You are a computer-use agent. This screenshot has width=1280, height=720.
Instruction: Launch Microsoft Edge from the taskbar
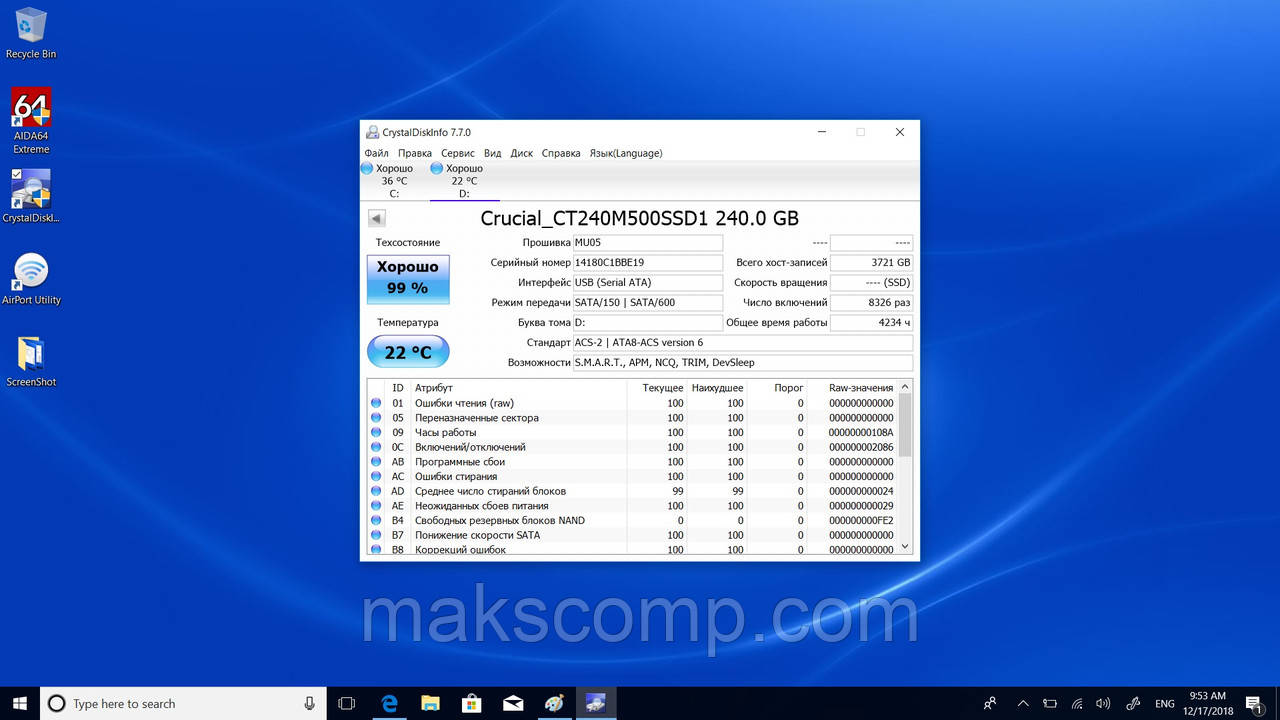[x=388, y=703]
